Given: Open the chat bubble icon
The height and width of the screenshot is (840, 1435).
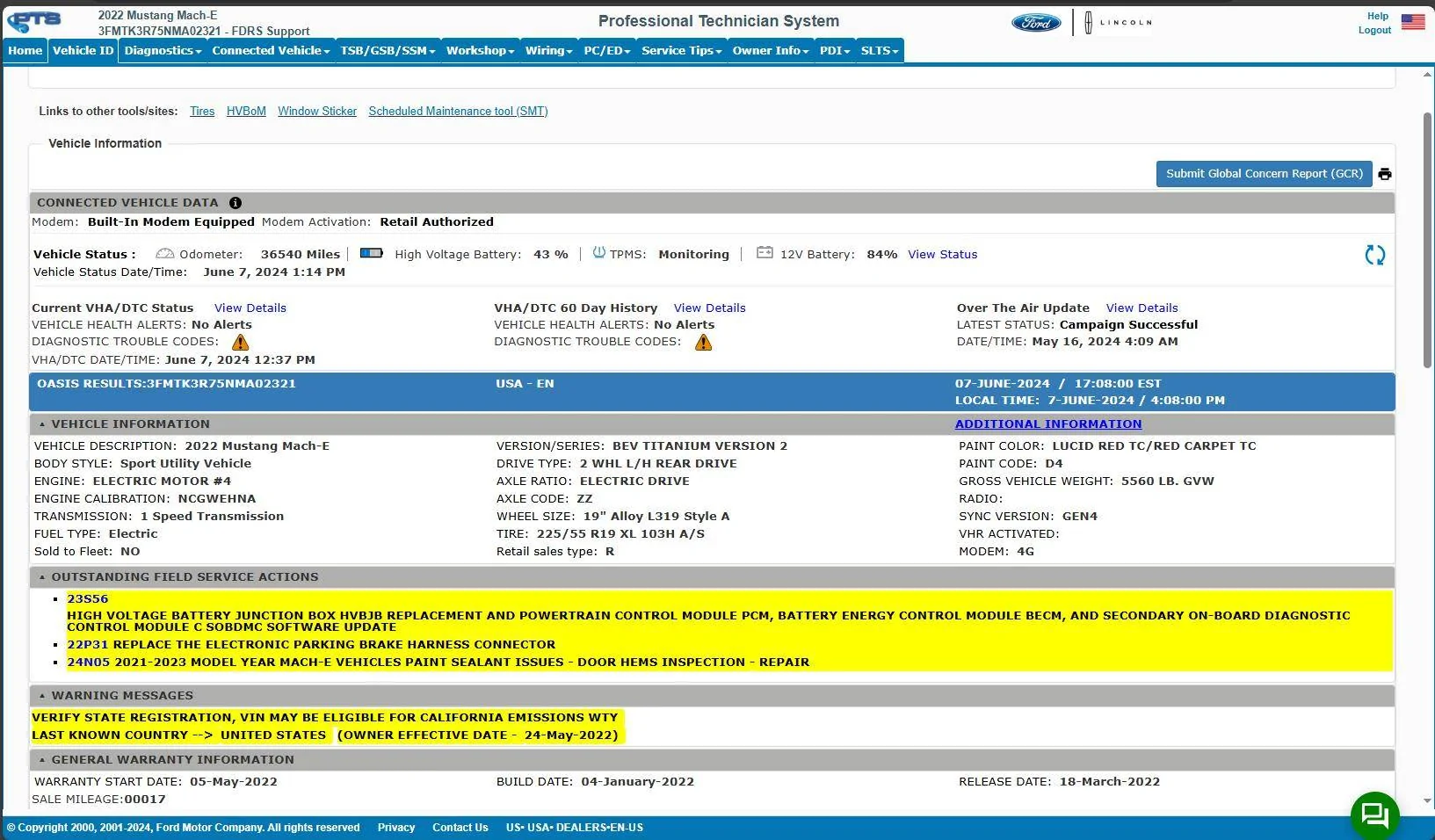Looking at the screenshot, I should 1374,815.
